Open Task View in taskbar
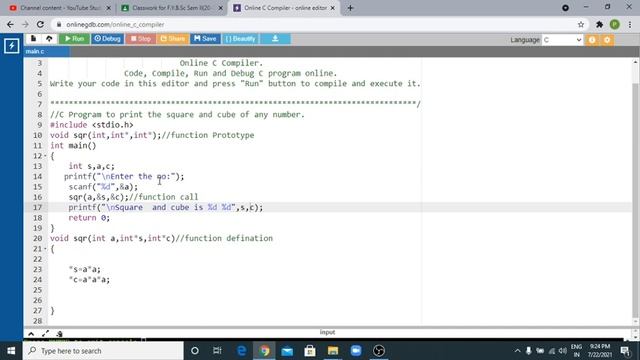Image resolution: width=640 pixels, height=360 pixels. pos(217,351)
